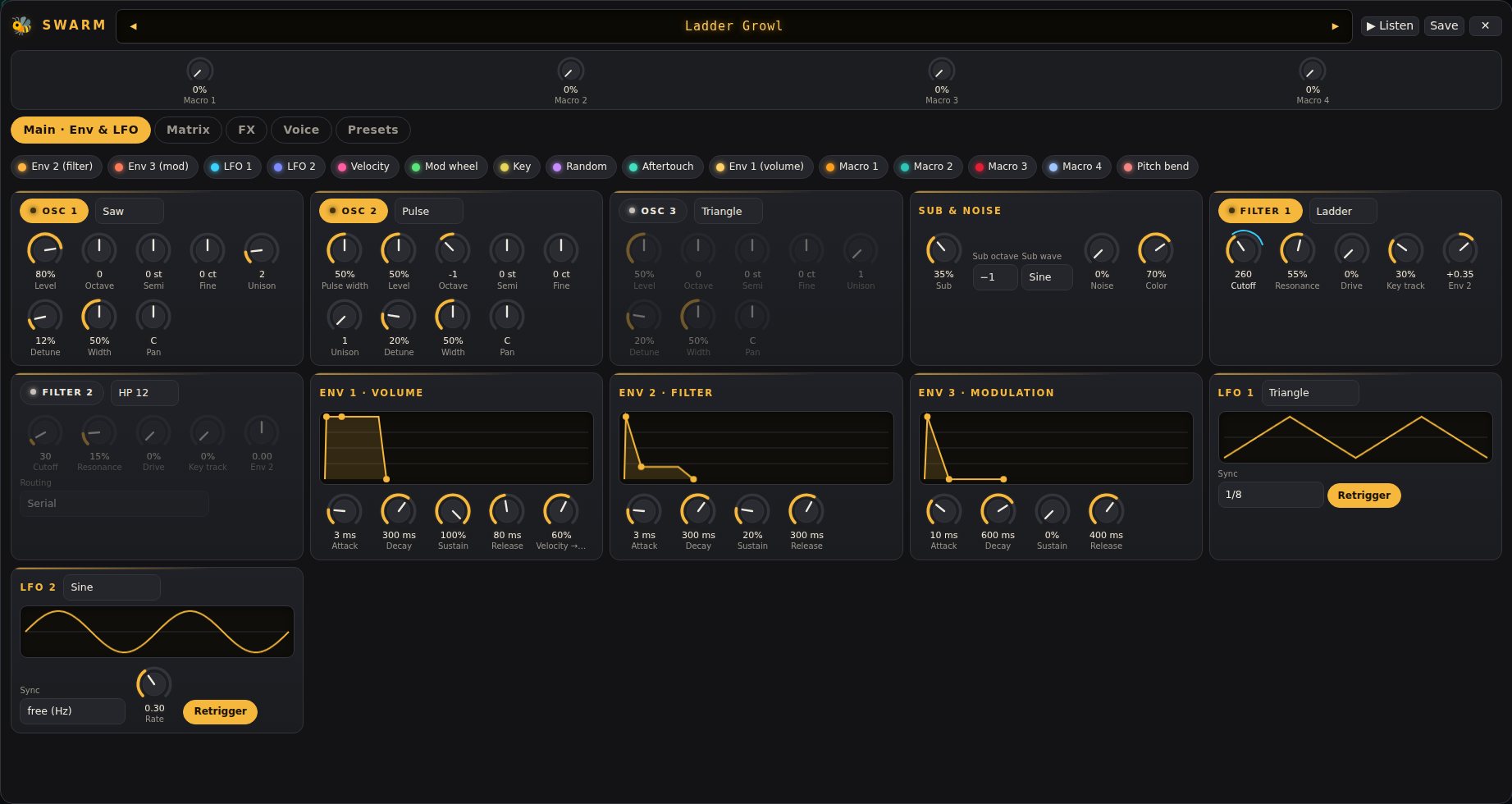1512x804 pixels.
Task: Click the OSC 1 Level knob
Action: [x=45, y=249]
